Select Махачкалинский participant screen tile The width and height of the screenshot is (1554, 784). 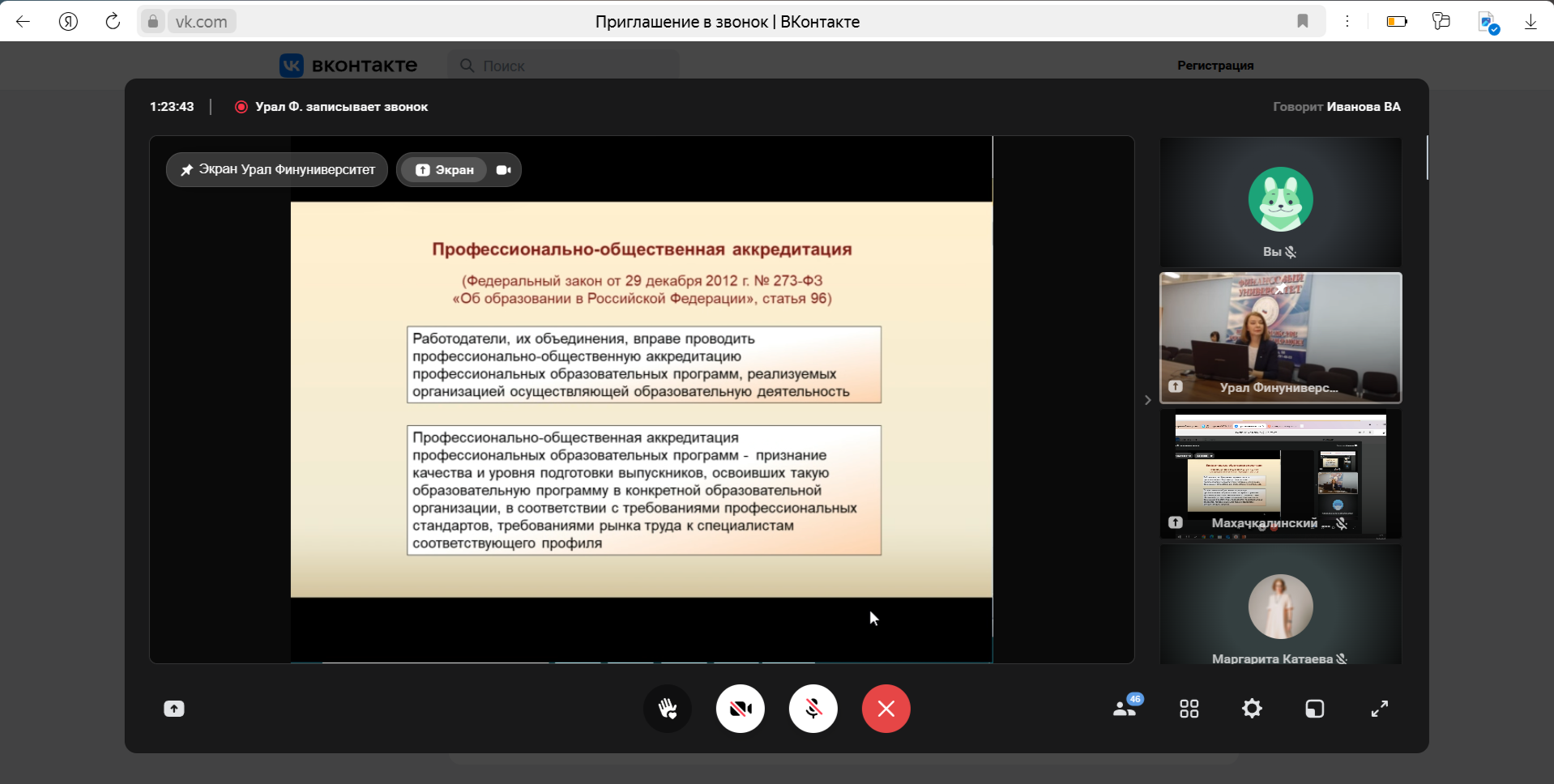click(1280, 474)
